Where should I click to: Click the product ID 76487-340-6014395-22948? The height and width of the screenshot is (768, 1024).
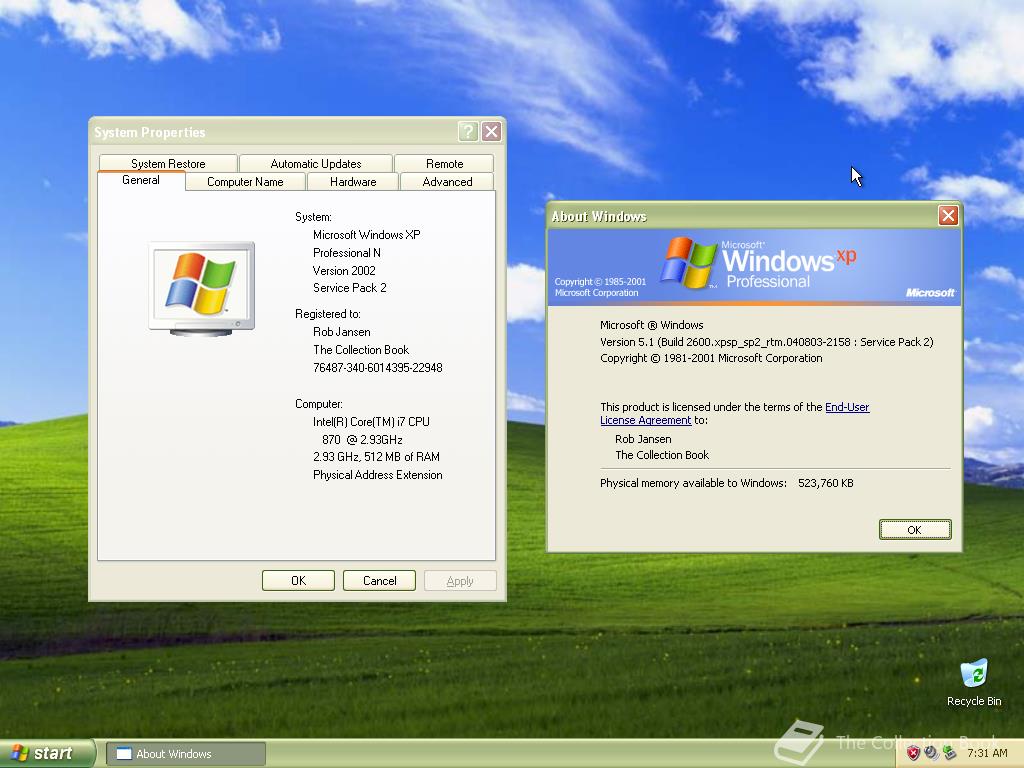pos(377,368)
